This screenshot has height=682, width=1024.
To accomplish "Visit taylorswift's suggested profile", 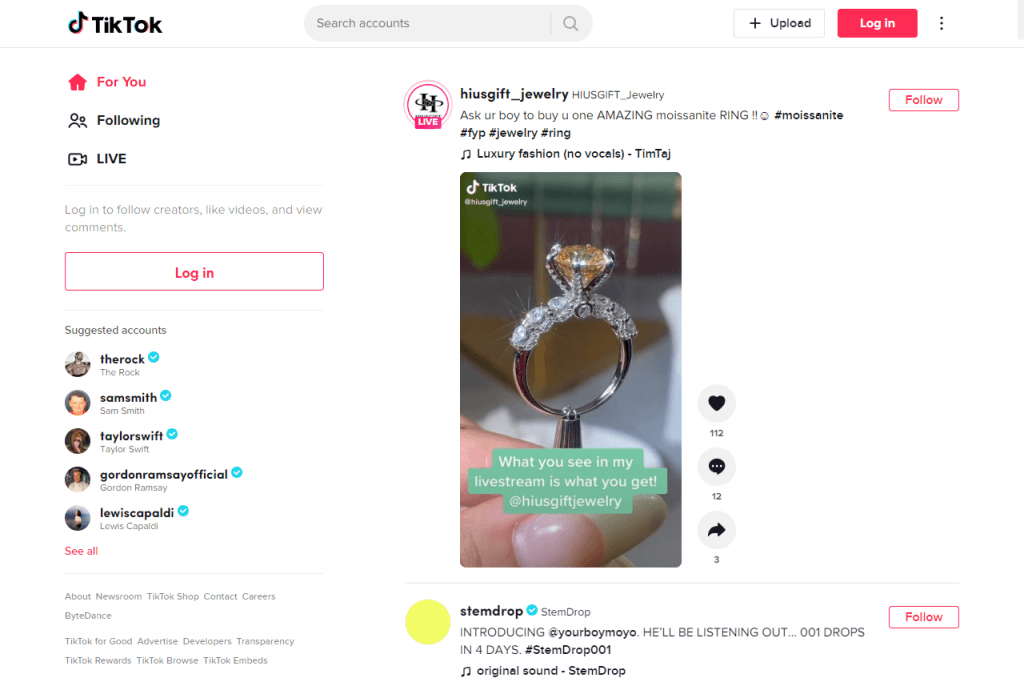I will click(x=131, y=435).
